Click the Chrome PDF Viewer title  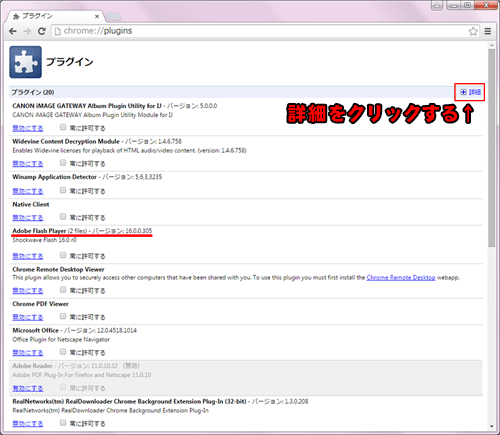coord(40,304)
